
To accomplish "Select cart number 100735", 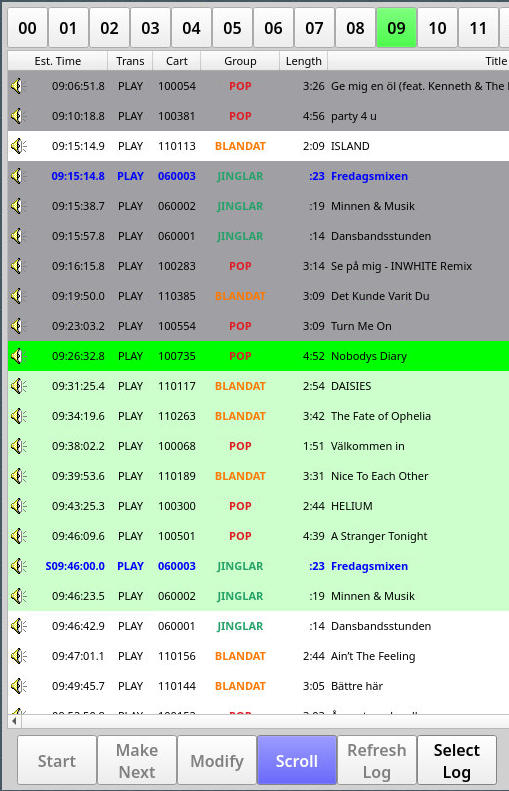I will [177, 356].
